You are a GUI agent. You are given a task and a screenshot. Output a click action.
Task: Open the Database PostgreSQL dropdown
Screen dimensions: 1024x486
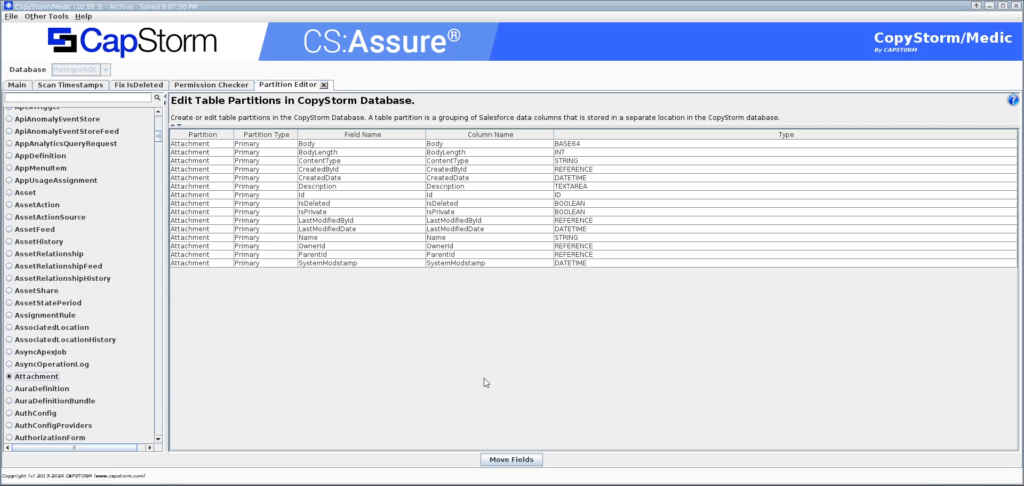click(x=105, y=70)
